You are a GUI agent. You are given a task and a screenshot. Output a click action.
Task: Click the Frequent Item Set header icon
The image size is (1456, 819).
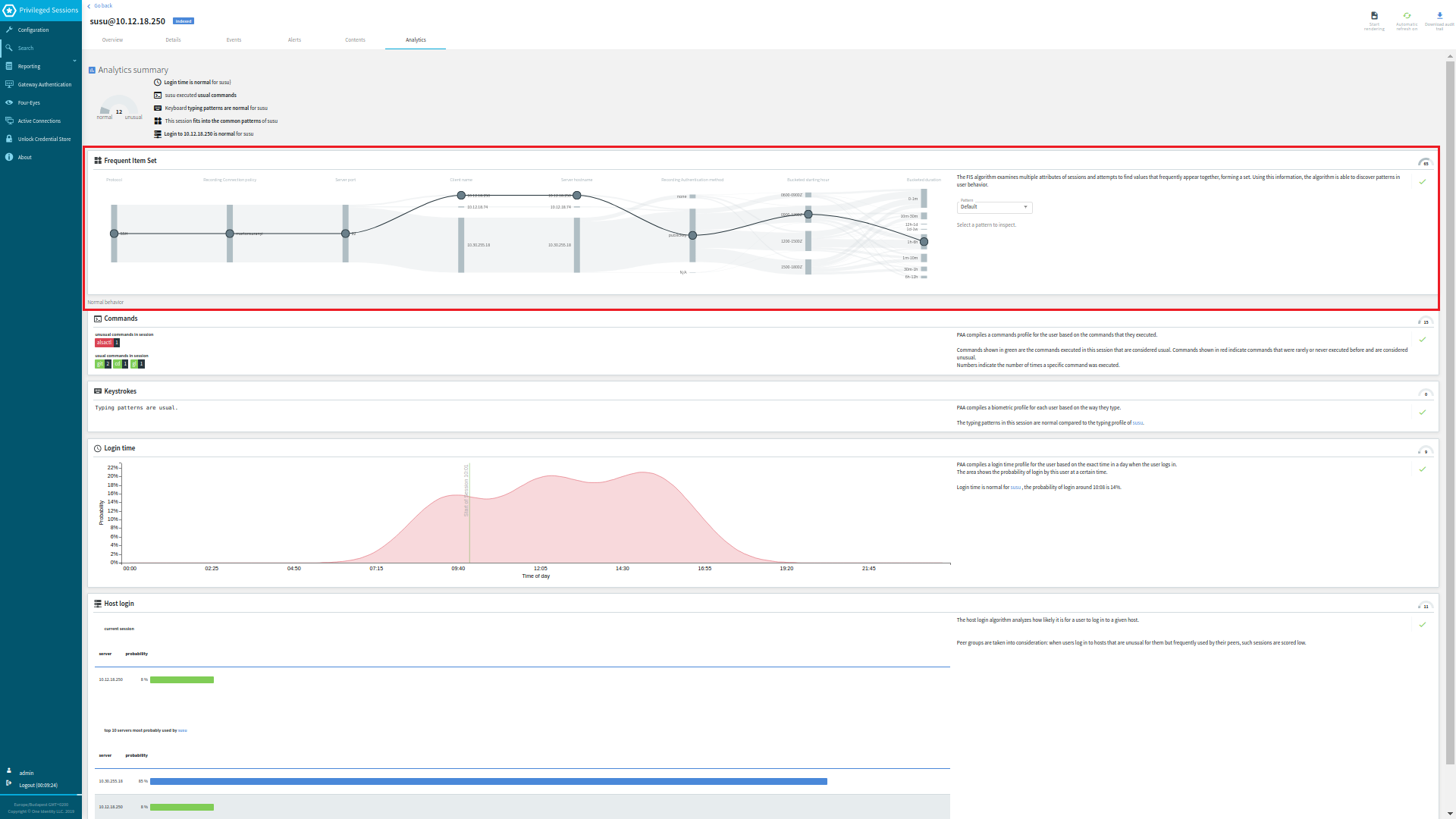98,161
